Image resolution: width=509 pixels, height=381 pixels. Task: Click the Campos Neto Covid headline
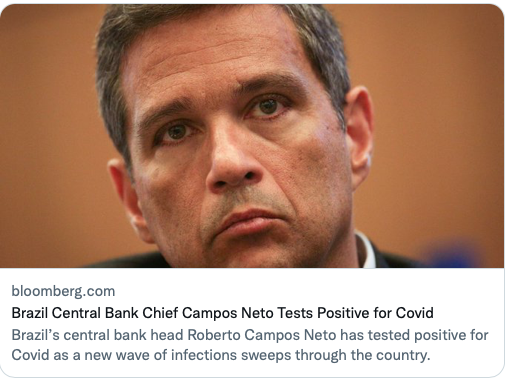(x=222, y=313)
